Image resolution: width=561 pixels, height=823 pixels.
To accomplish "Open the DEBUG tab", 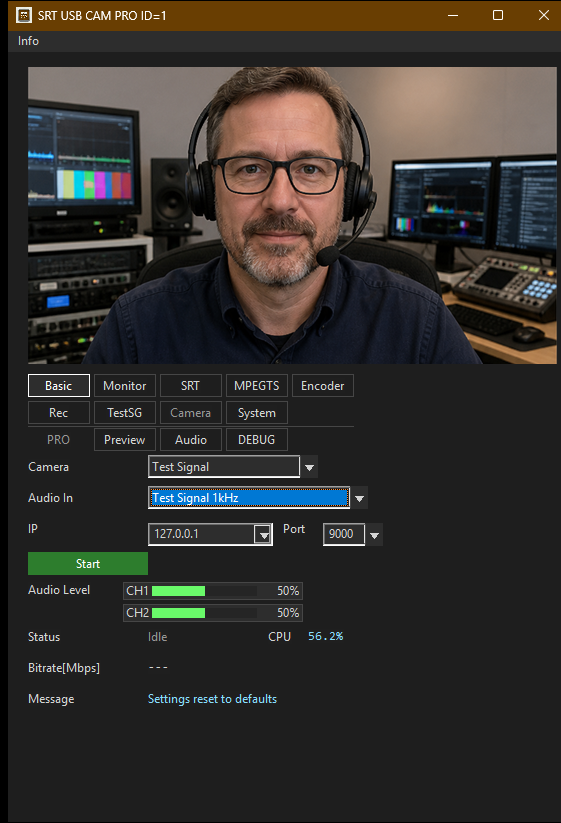I will click(x=257, y=440).
